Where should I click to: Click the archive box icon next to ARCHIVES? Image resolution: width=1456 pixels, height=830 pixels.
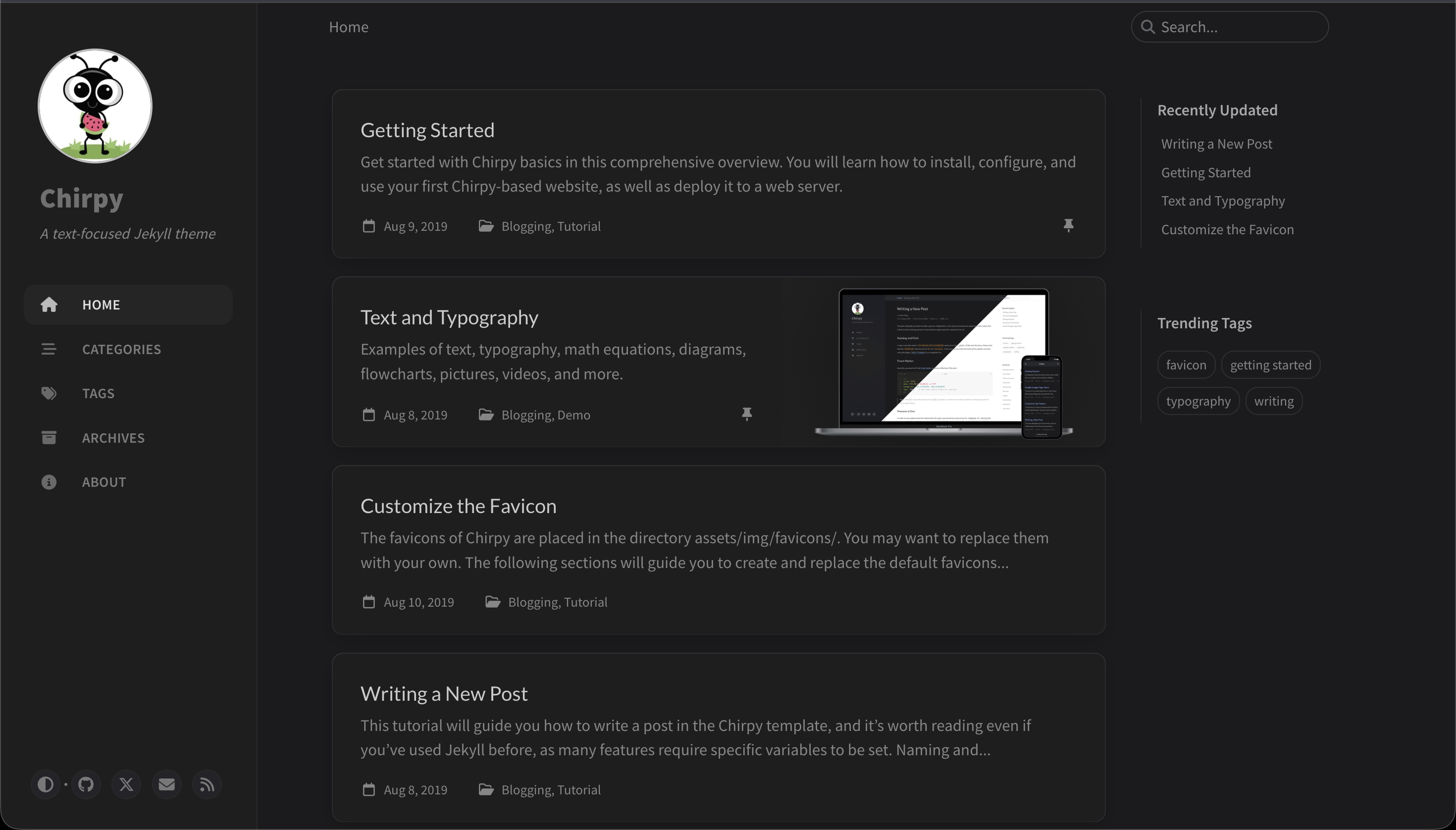click(x=49, y=437)
